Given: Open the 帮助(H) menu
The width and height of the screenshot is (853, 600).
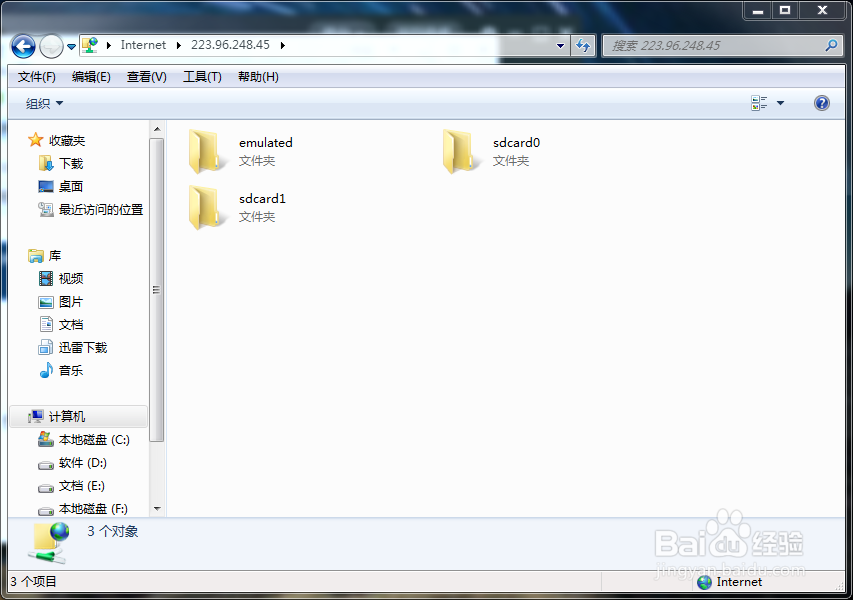Looking at the screenshot, I should pos(258,77).
